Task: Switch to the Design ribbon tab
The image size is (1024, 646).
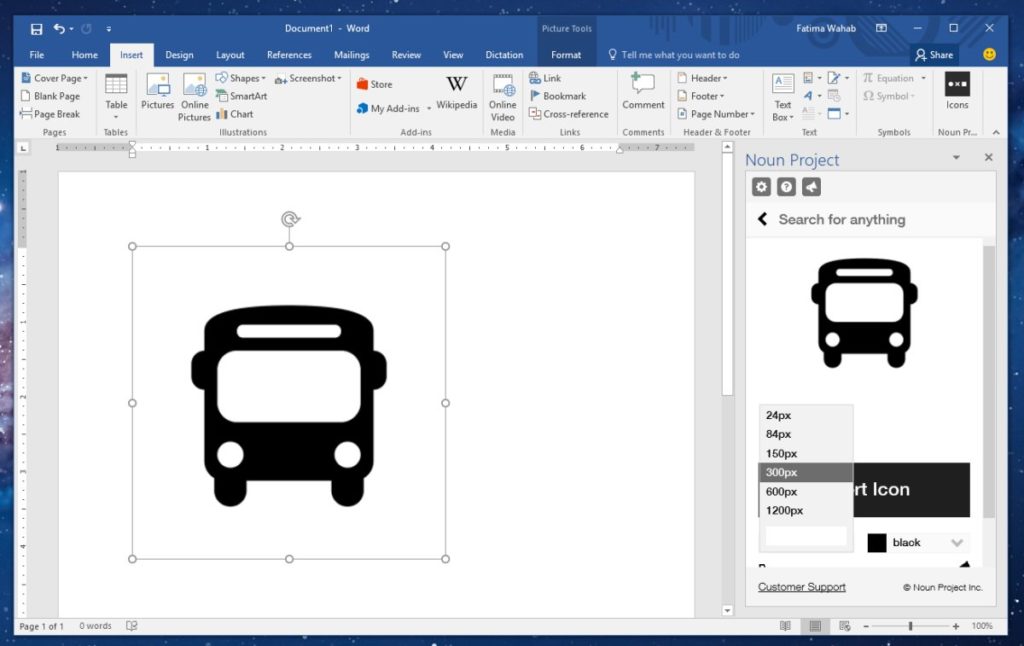Action: click(x=179, y=55)
